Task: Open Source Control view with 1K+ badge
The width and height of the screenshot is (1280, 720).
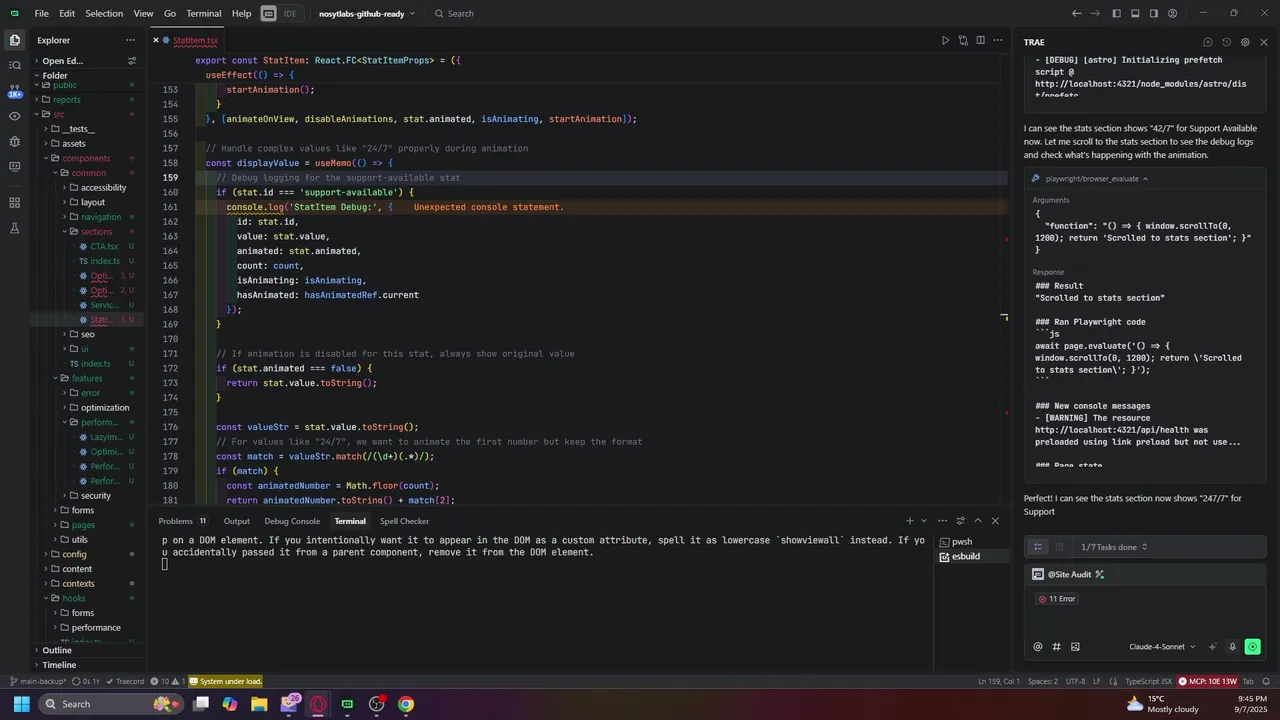Action: tap(15, 90)
